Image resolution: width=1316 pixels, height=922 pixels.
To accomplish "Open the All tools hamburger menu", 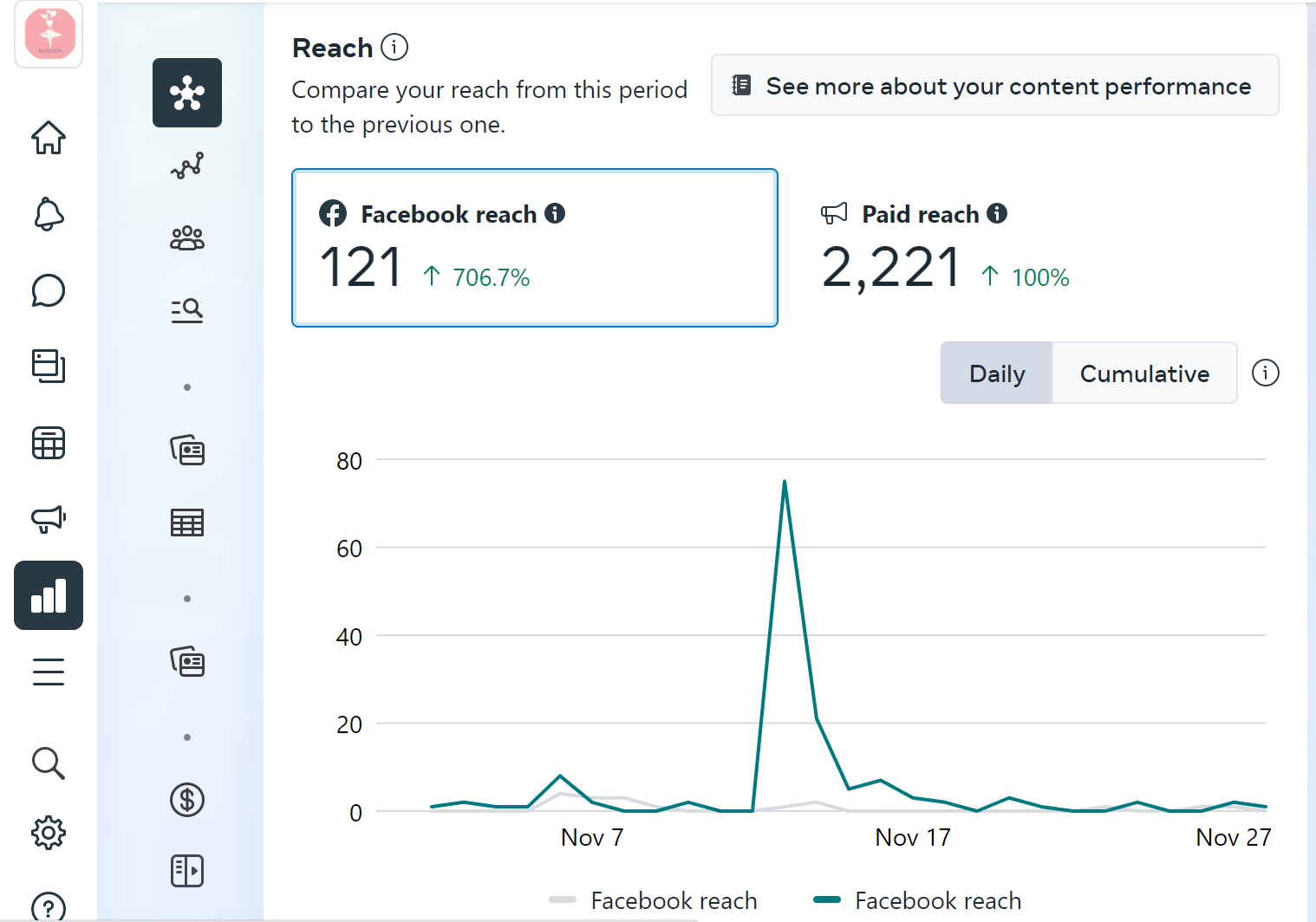I will click(49, 672).
